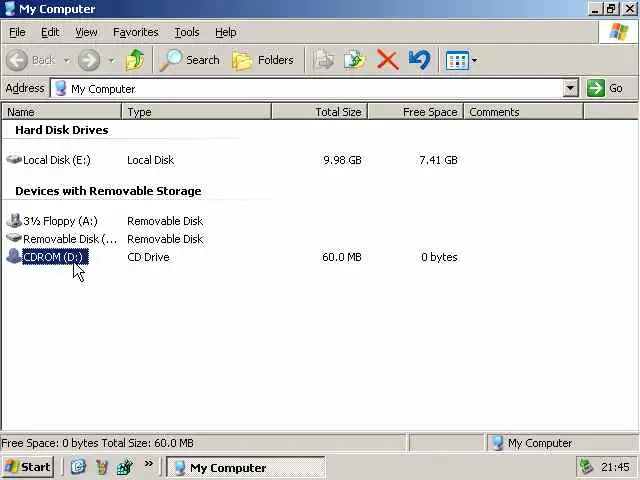The image size is (640, 480).
Task: Open the Edit menu
Action: click(50, 32)
